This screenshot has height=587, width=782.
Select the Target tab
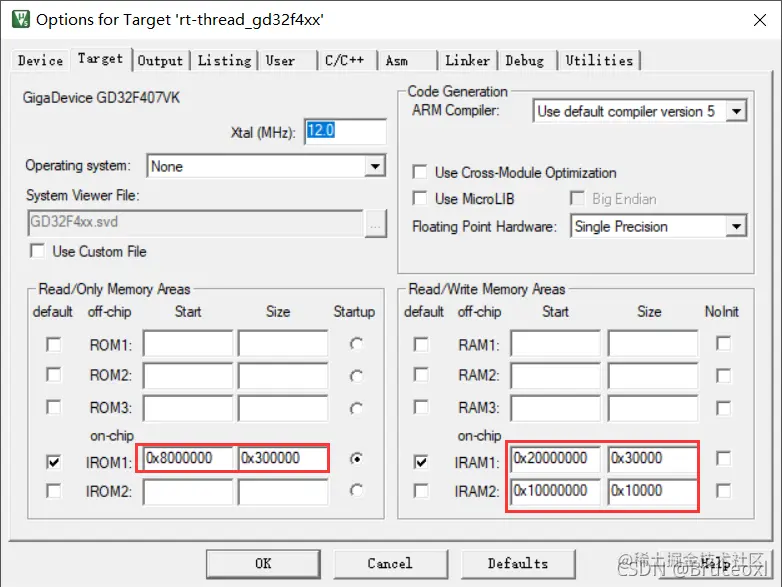point(100,59)
